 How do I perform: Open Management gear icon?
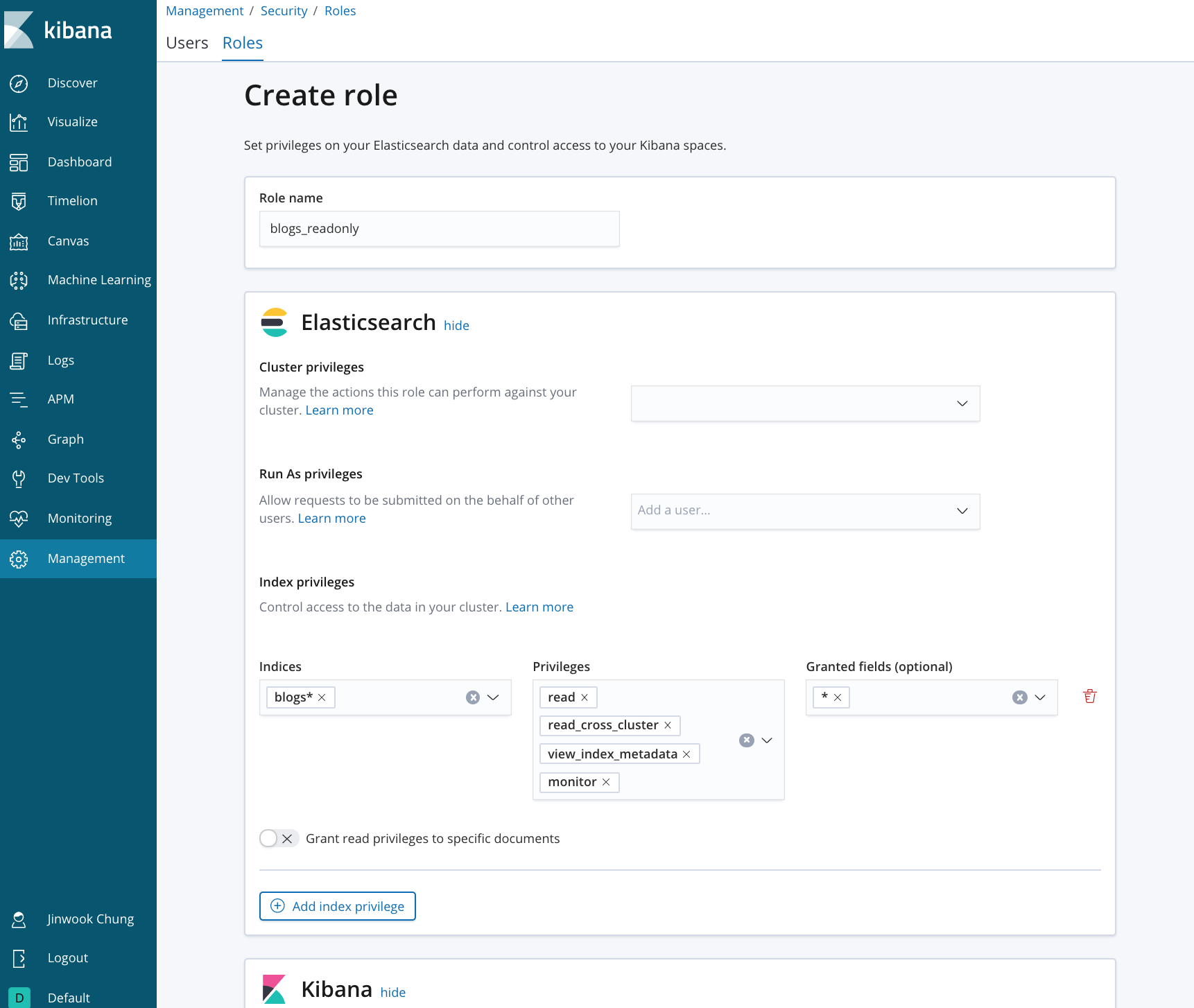(19, 559)
